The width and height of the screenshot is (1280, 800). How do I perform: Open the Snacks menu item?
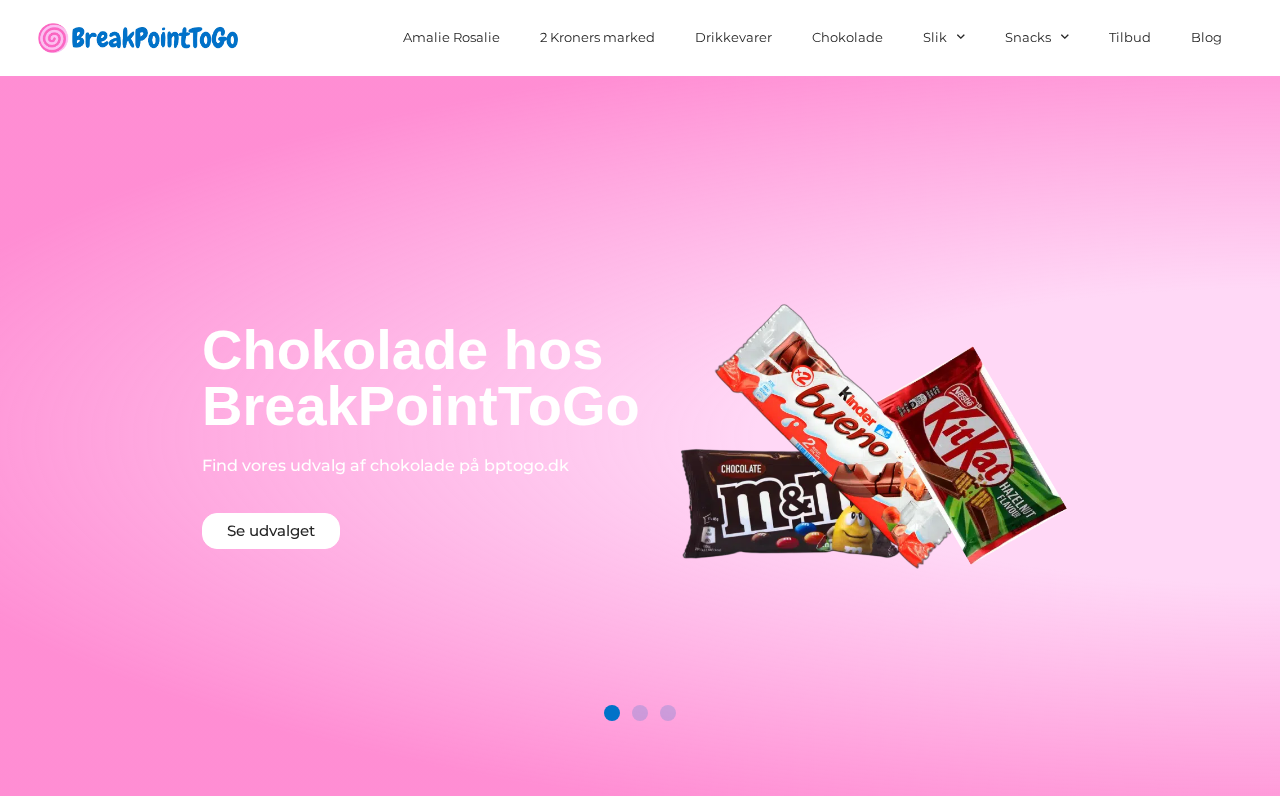pos(1028,37)
